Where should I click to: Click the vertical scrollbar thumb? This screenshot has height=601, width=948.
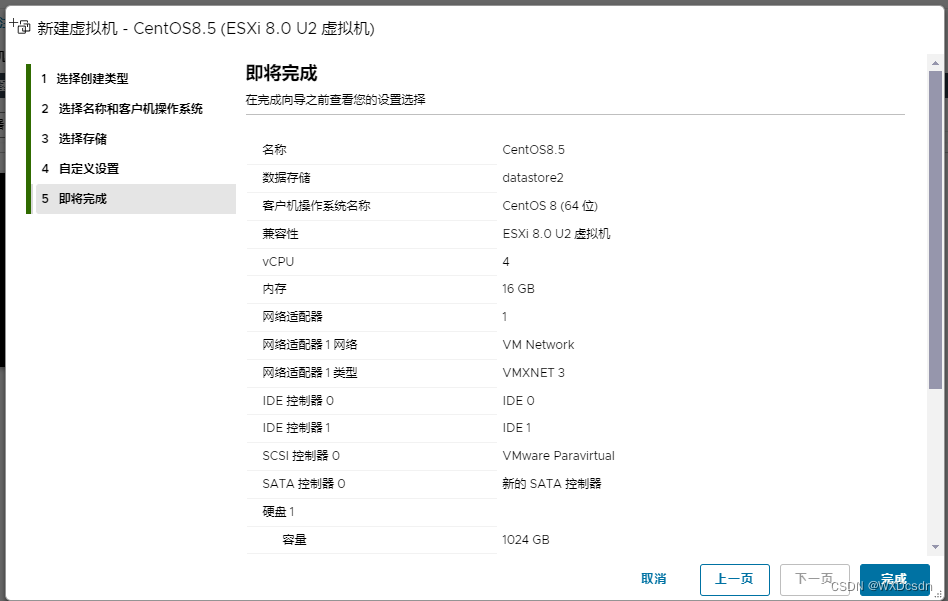pos(935,230)
